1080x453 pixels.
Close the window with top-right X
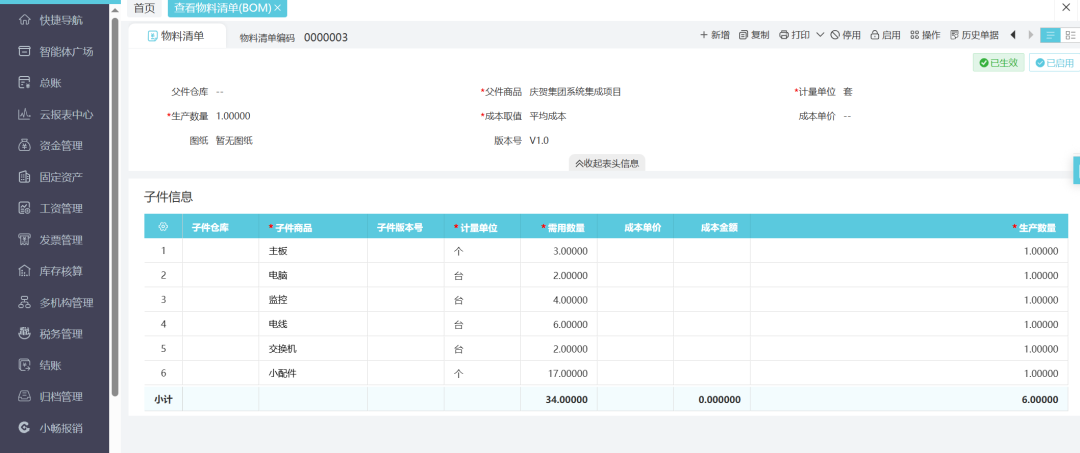tap(1066, 8)
